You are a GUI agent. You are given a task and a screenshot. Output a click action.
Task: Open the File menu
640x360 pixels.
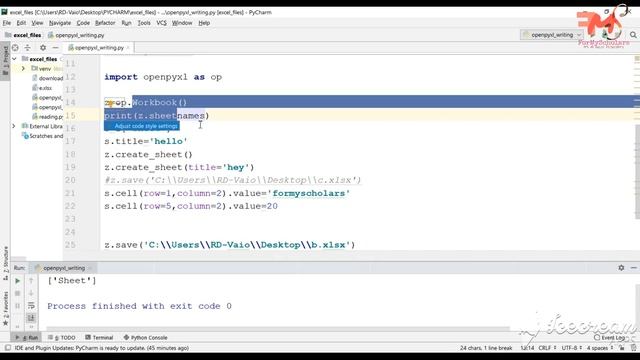tap(7, 23)
